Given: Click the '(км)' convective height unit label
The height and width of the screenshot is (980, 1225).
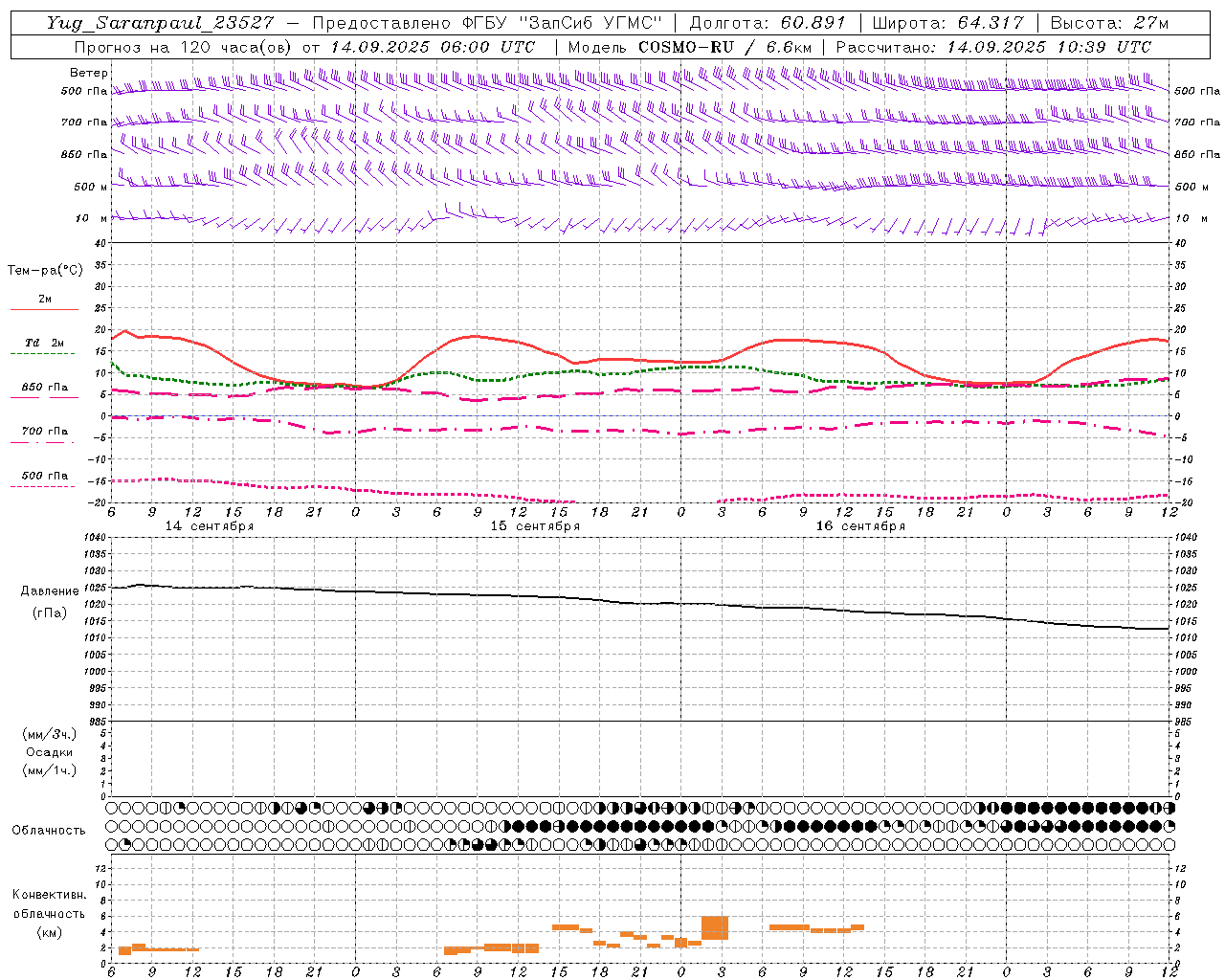Looking at the screenshot, I should pyautogui.click(x=50, y=932).
